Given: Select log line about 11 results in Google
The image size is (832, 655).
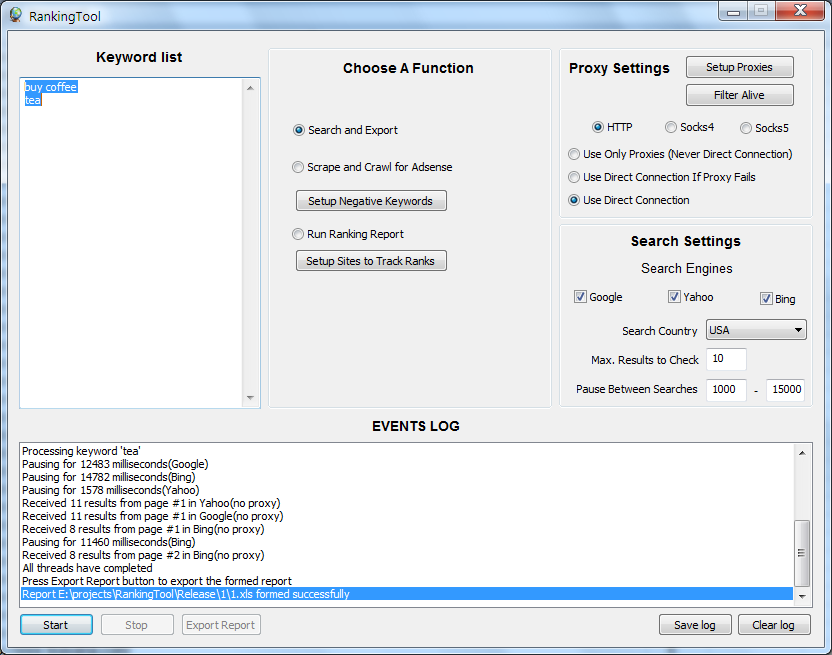Looking at the screenshot, I should point(406,516).
